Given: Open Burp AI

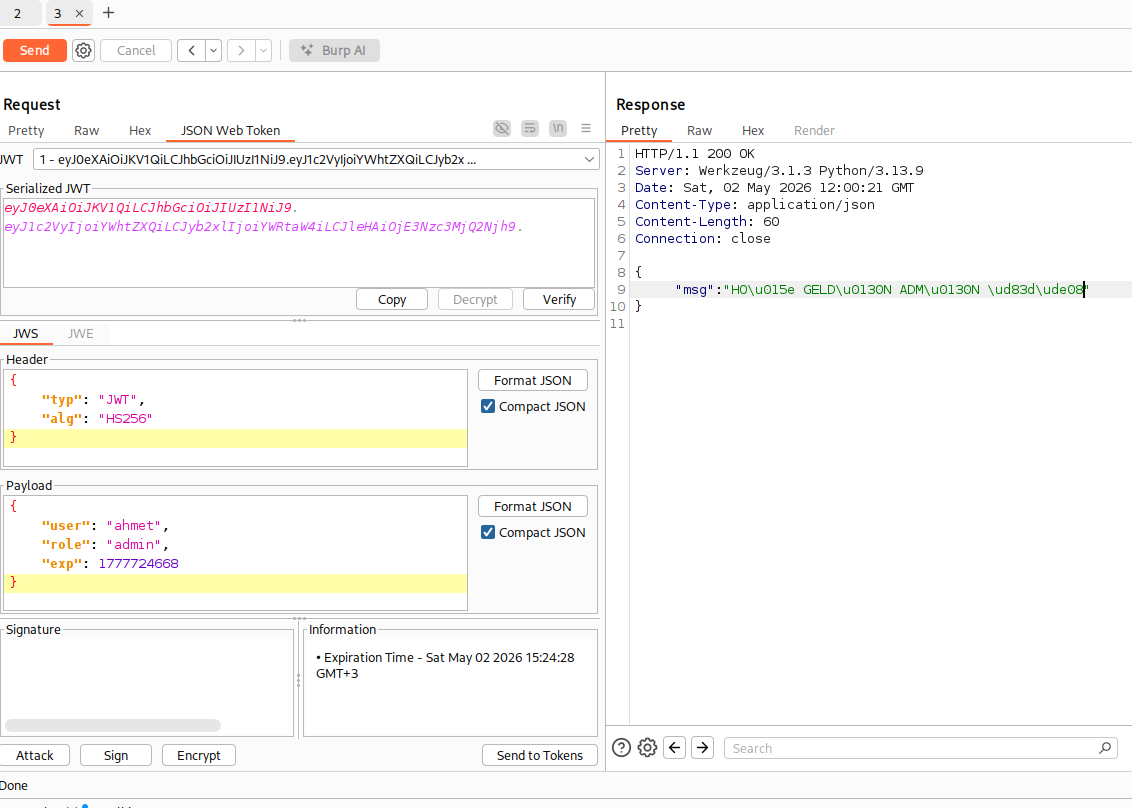Looking at the screenshot, I should (x=334, y=51).
